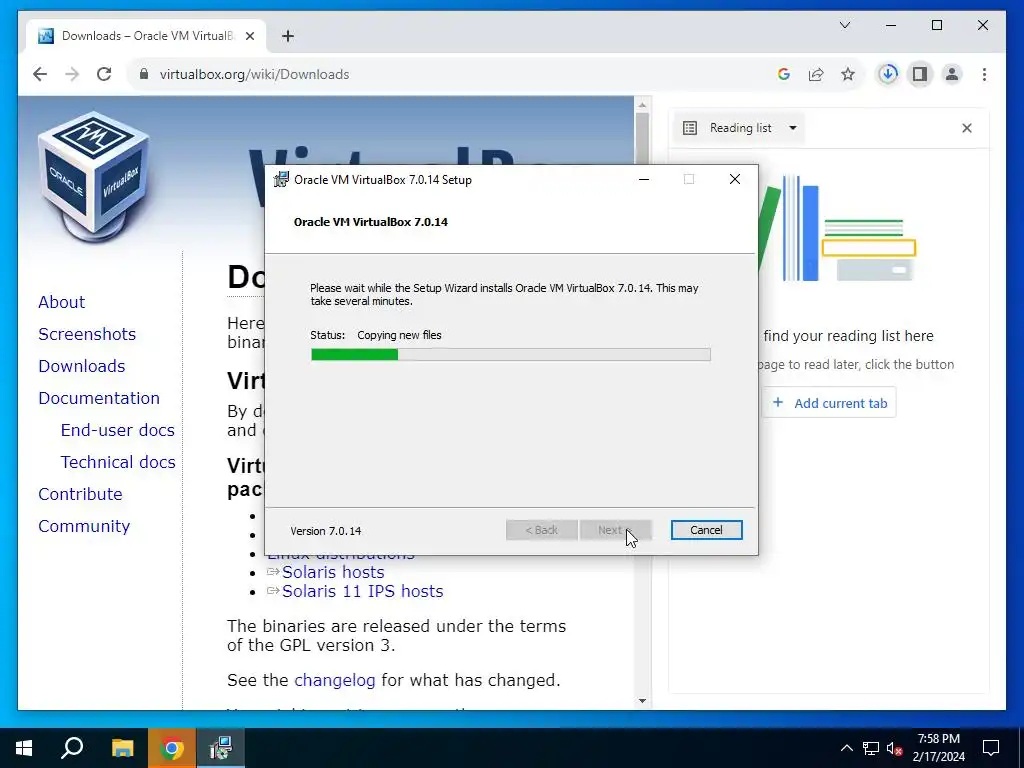Open Chrome's three-dot menu
Viewport: 1024px width, 768px height.
(984, 74)
